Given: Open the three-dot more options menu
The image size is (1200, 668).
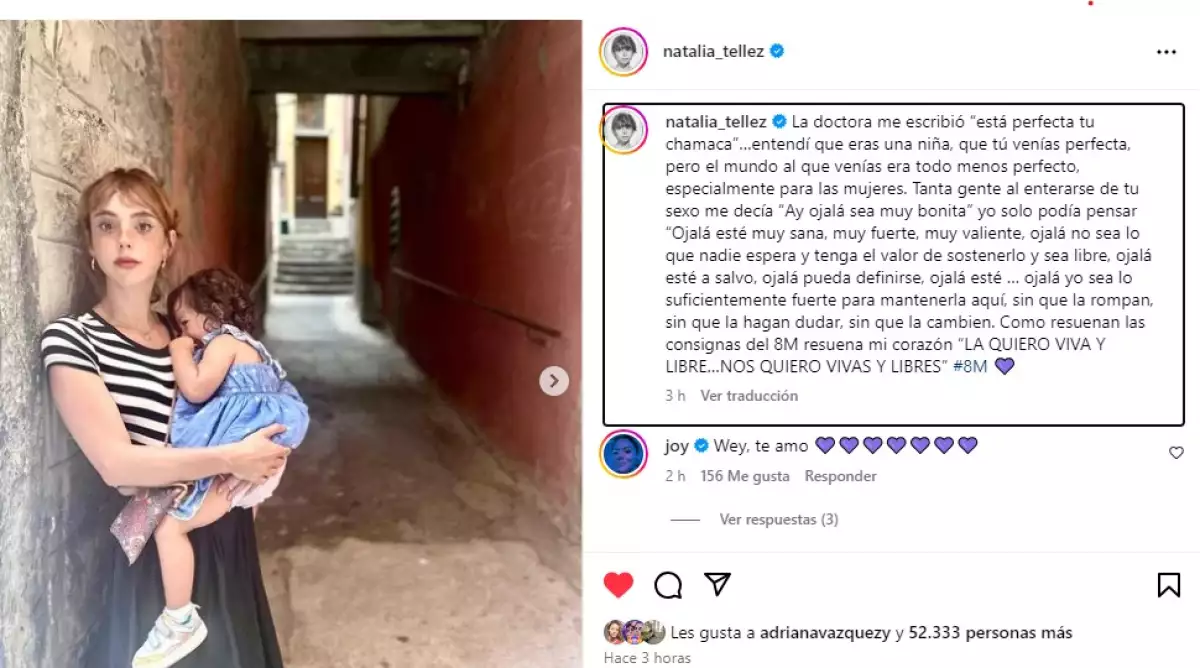Looking at the screenshot, I should [1166, 52].
